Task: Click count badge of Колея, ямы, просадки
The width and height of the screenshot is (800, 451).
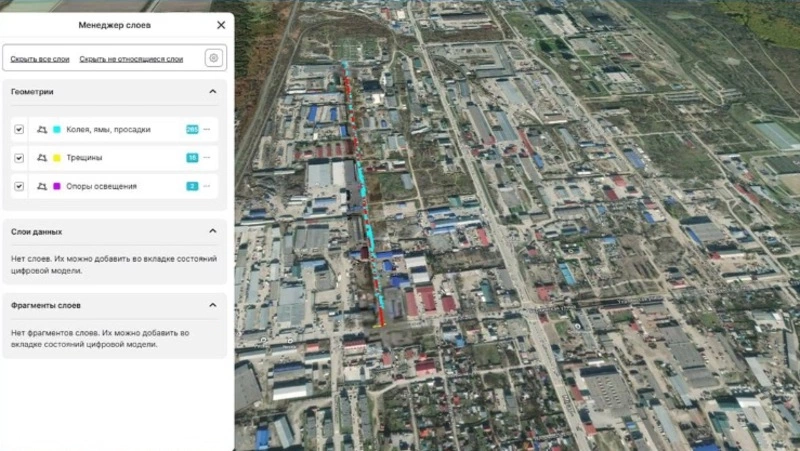Action: tap(192, 130)
